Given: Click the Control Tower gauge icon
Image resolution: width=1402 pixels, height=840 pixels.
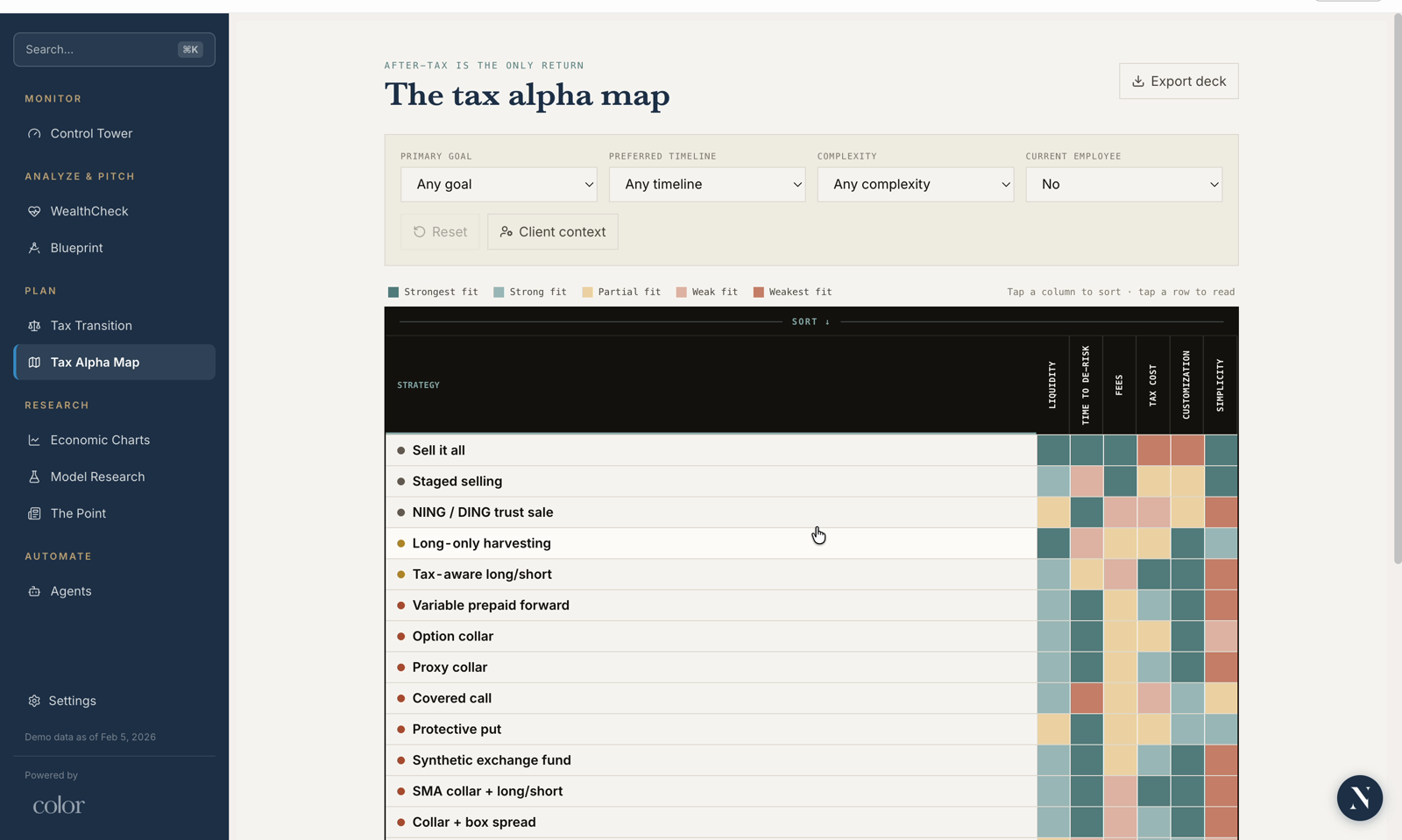Looking at the screenshot, I should [34, 134].
